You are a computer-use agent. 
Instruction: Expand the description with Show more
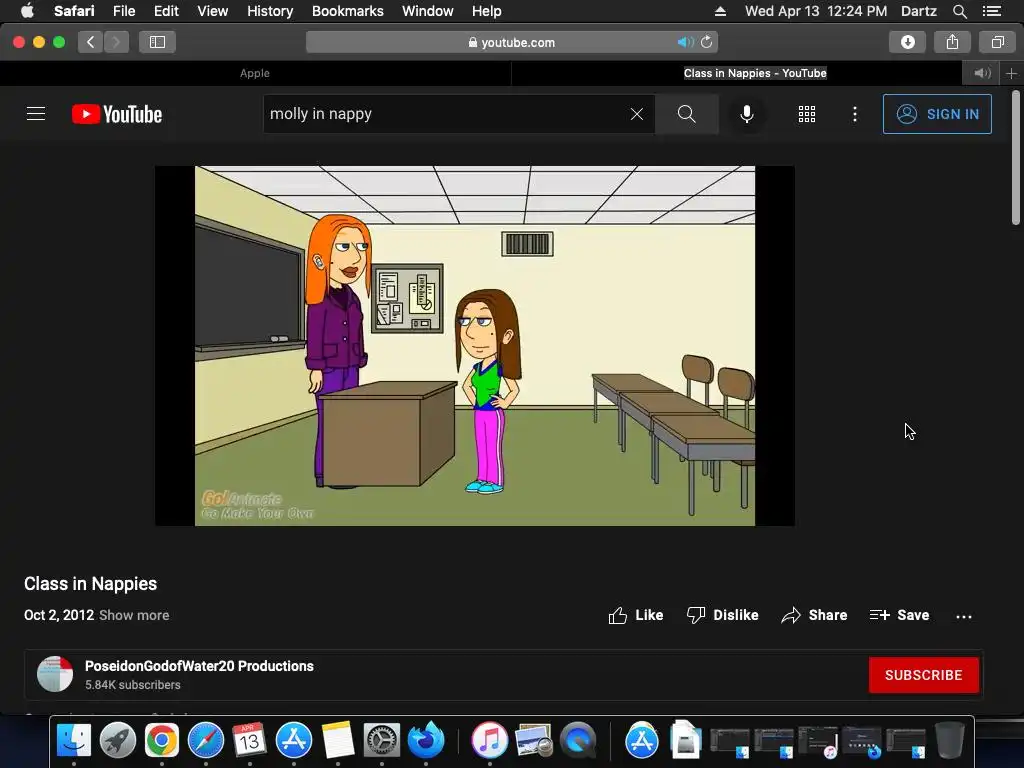[134, 615]
